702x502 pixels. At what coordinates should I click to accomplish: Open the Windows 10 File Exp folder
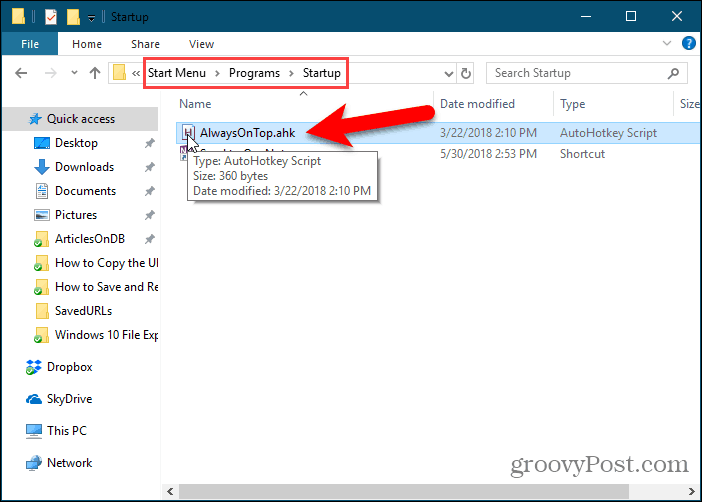point(107,335)
